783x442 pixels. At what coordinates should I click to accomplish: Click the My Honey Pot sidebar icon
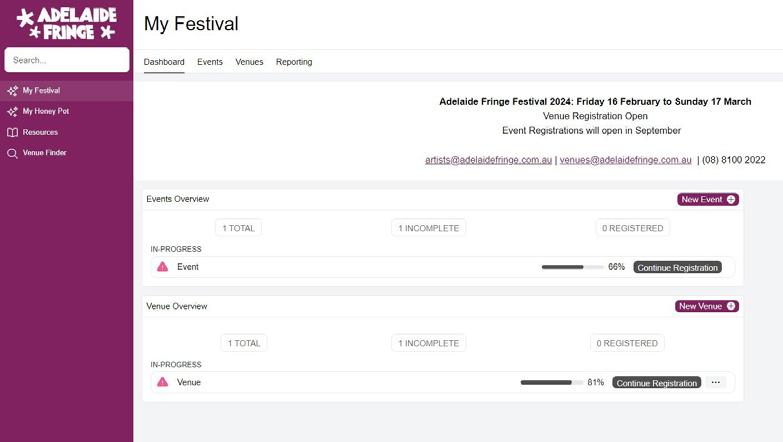point(12,111)
